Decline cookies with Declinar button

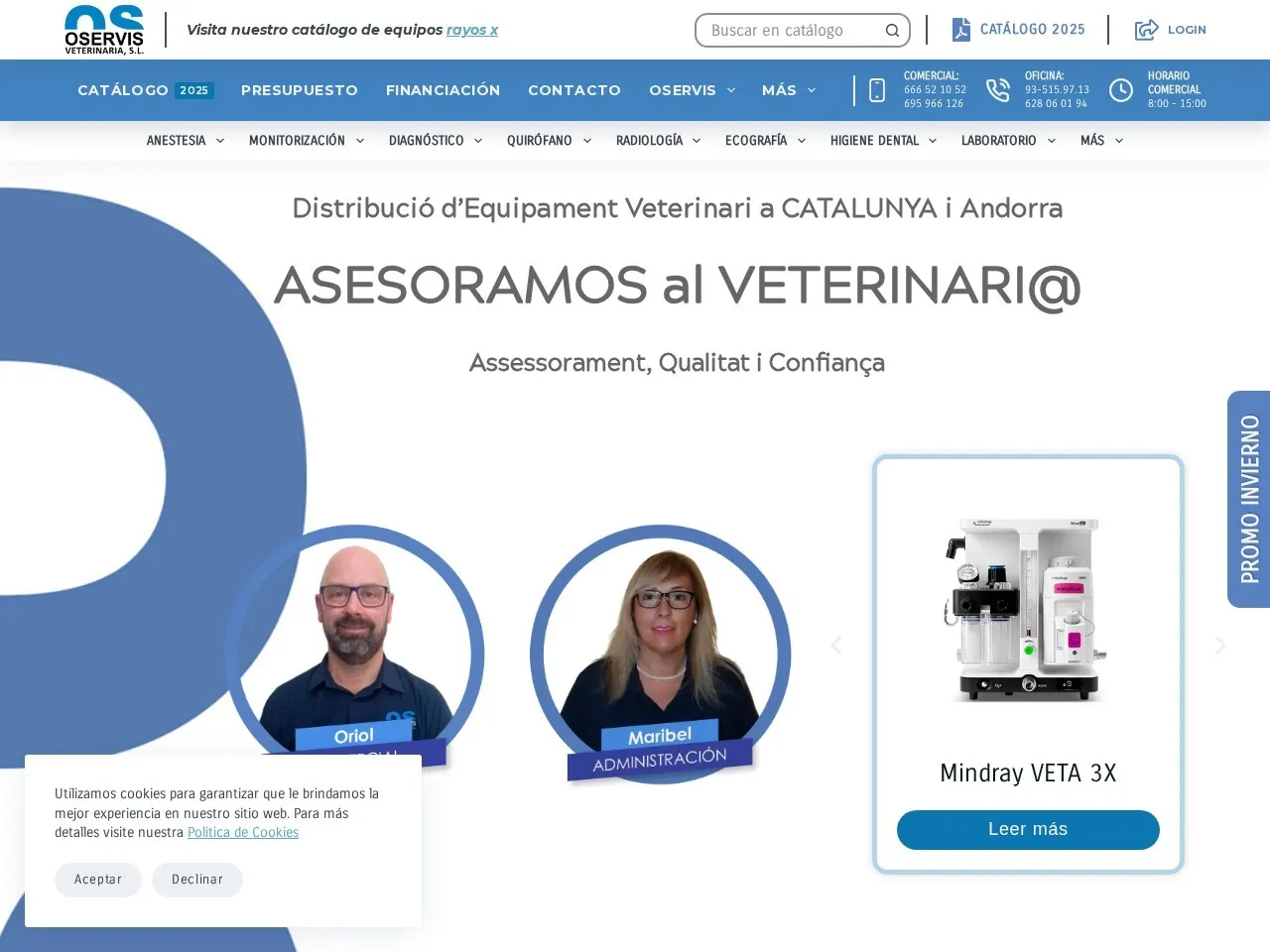[197, 880]
